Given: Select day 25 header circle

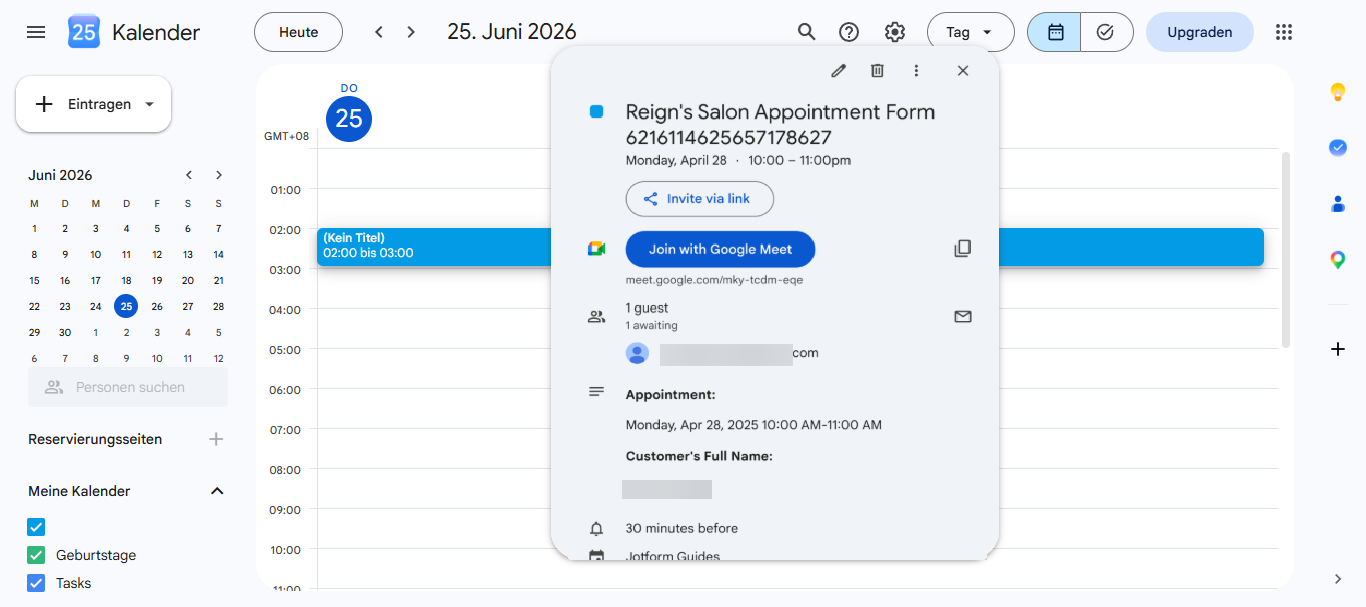Looking at the screenshot, I should tap(349, 119).
